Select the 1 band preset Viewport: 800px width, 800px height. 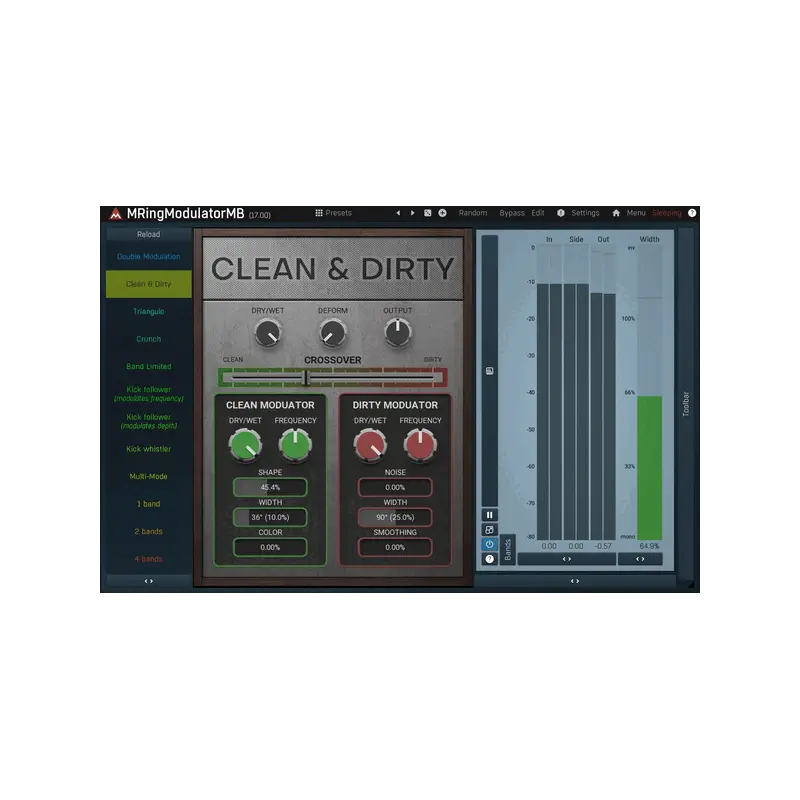click(x=148, y=504)
